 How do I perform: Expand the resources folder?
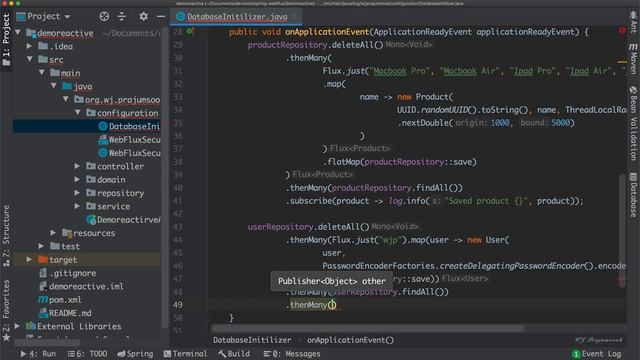[x=53, y=233]
